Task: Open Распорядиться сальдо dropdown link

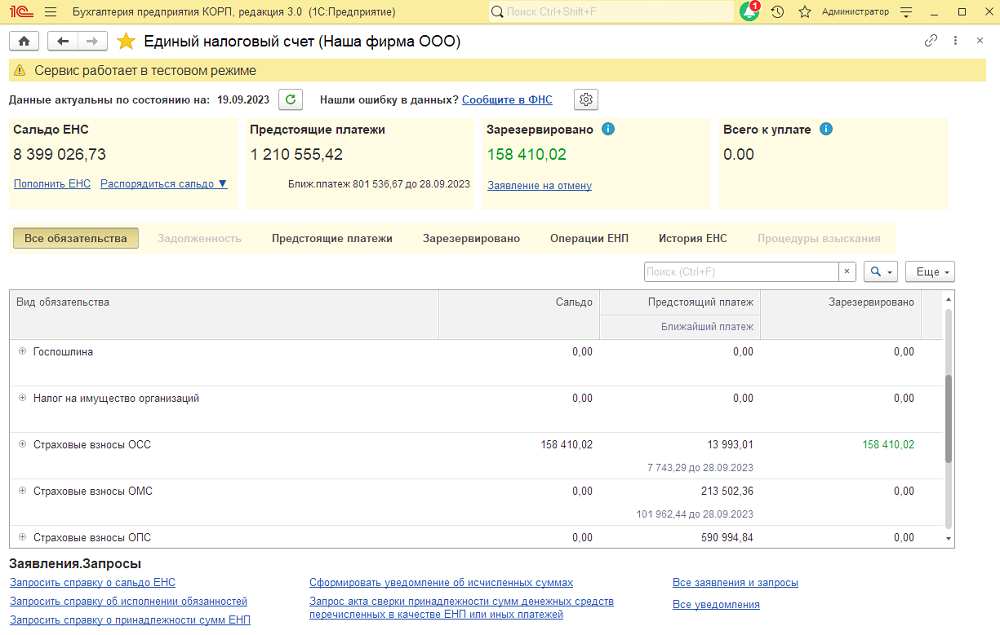Action: pos(164,184)
